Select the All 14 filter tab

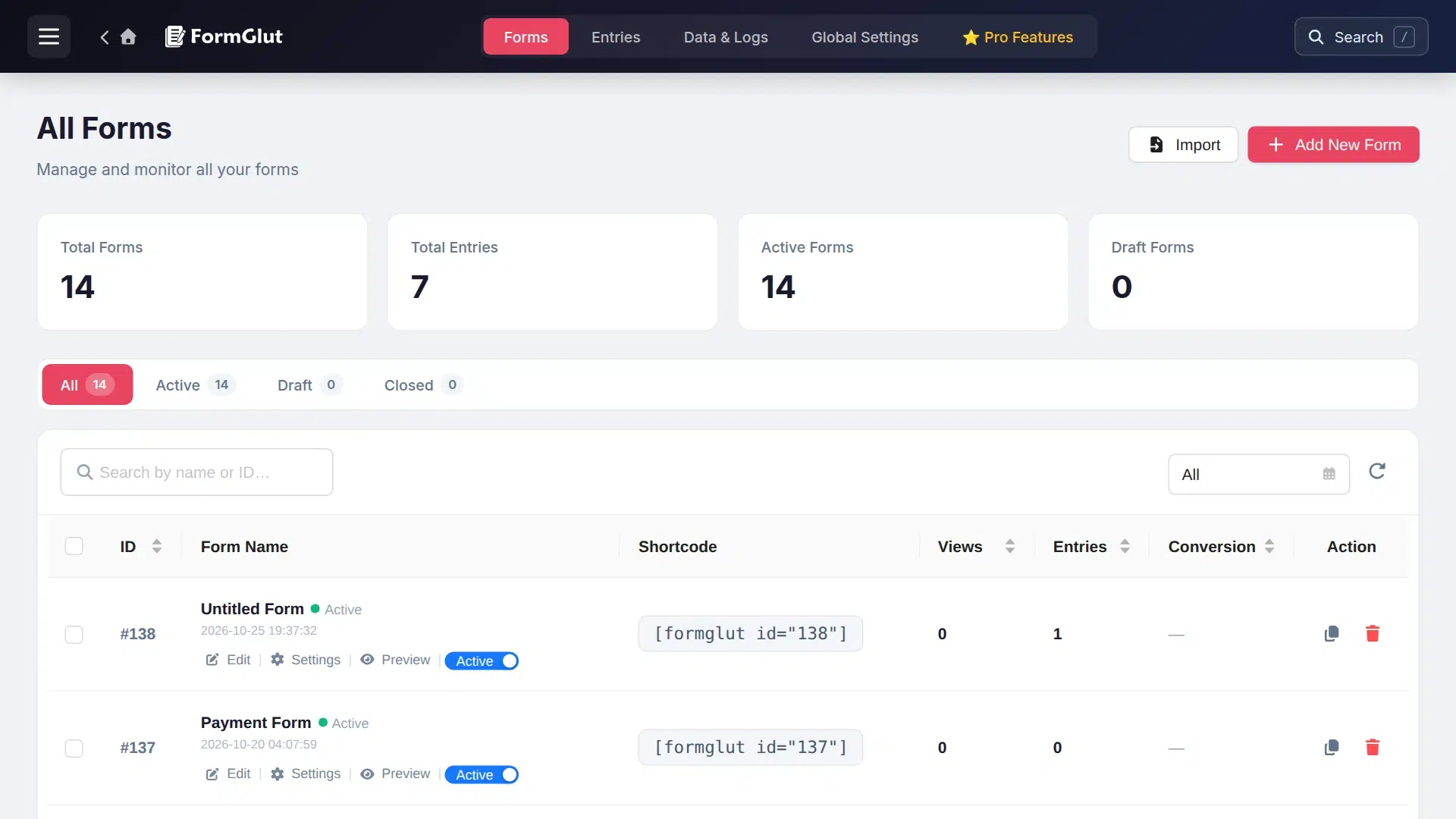[x=87, y=384]
